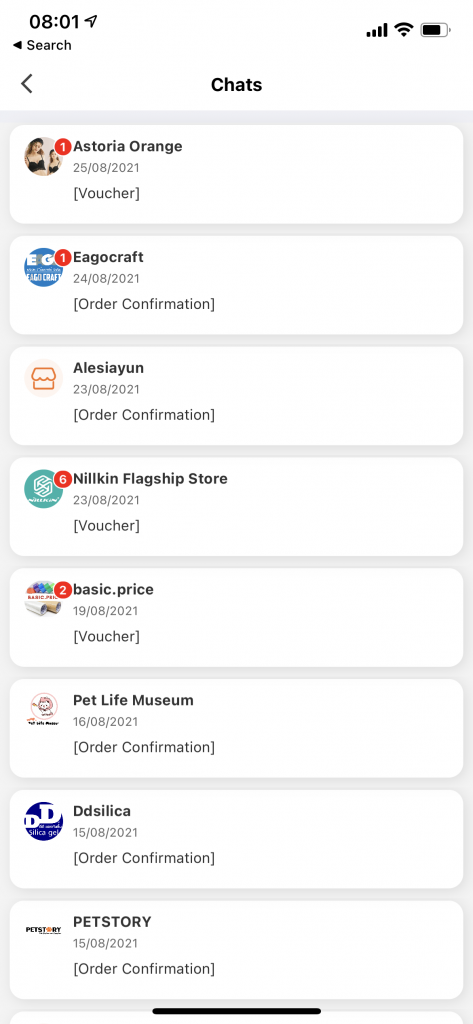Return to Search in status bar
This screenshot has height=1024, width=473.
[x=42, y=45]
